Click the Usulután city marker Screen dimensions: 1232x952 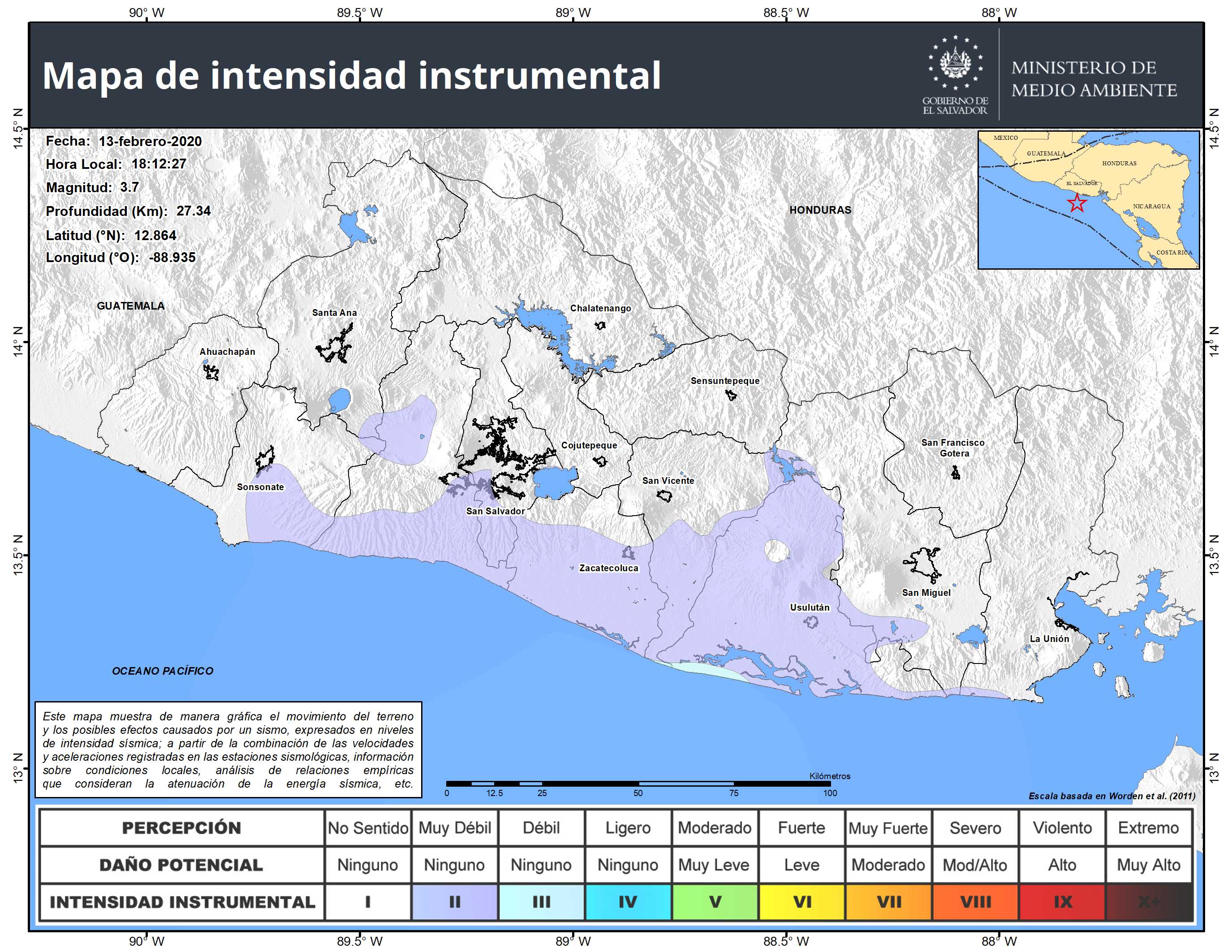[811, 621]
